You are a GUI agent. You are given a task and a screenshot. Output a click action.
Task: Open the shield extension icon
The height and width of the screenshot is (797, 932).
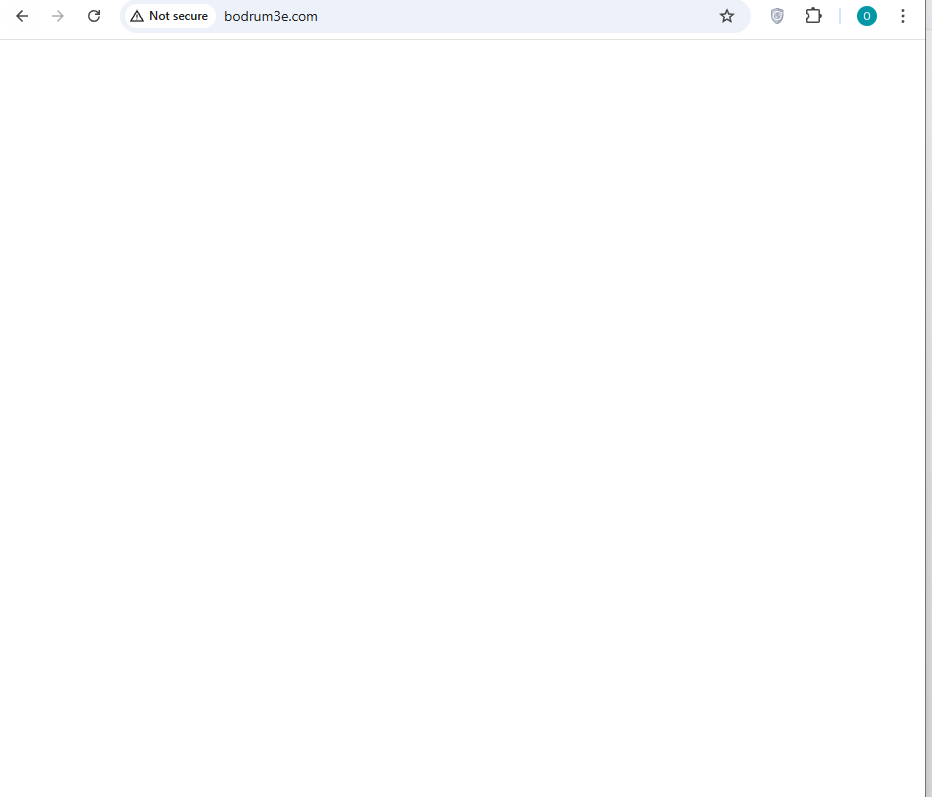tap(777, 16)
